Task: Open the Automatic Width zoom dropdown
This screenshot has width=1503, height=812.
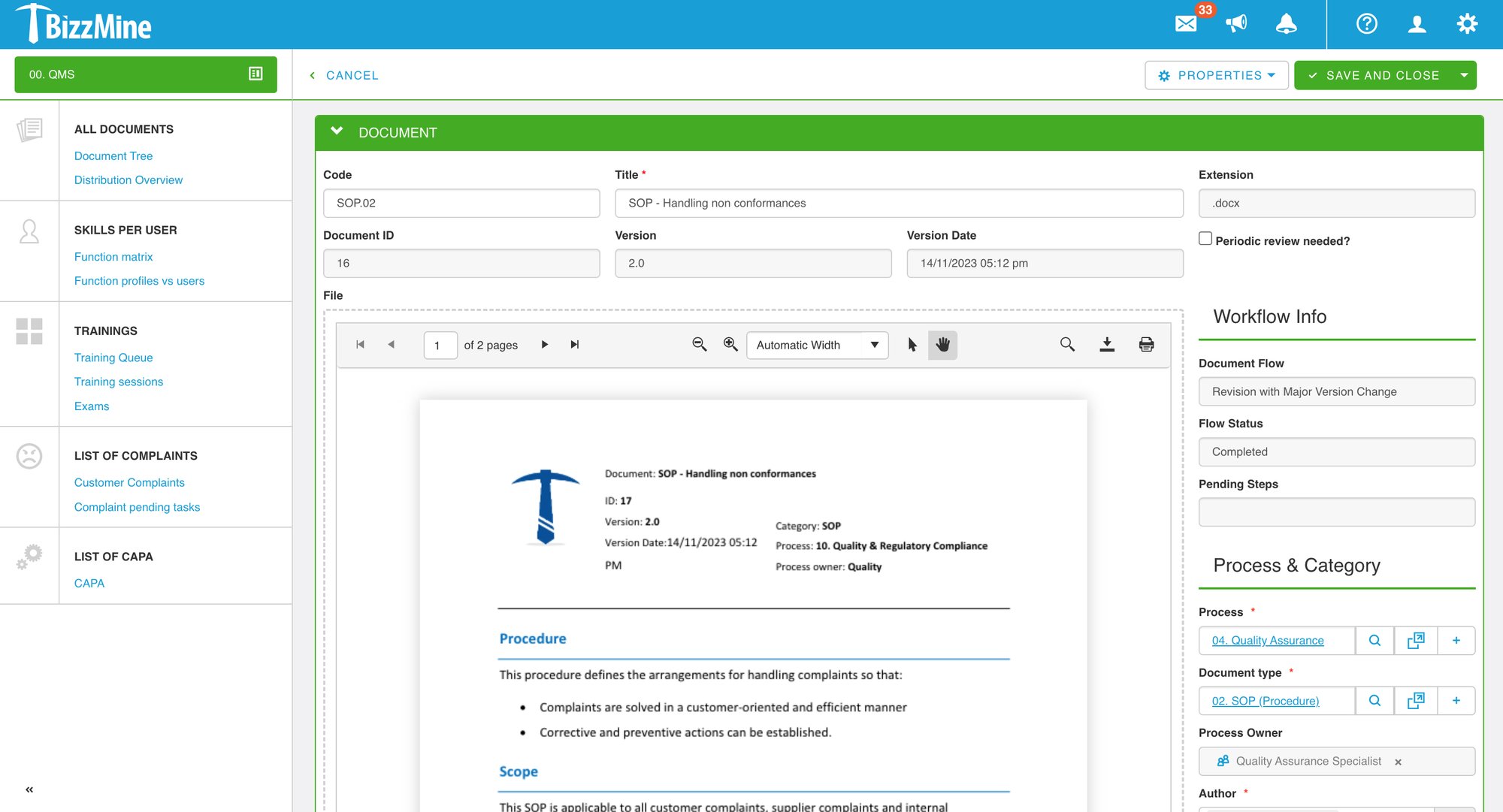Action: pos(816,345)
